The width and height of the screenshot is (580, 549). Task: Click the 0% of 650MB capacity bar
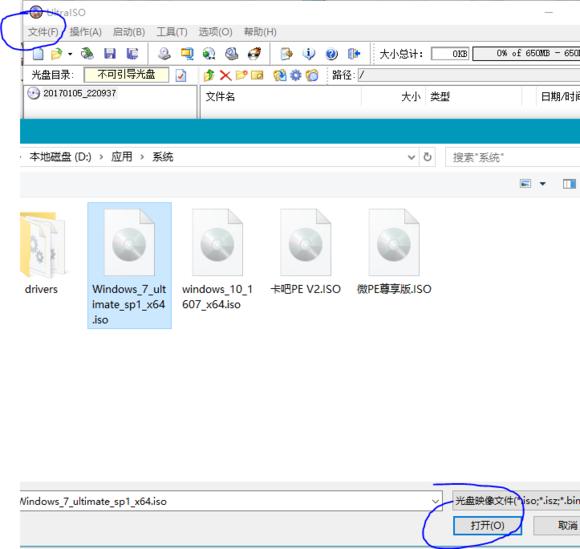(526, 54)
